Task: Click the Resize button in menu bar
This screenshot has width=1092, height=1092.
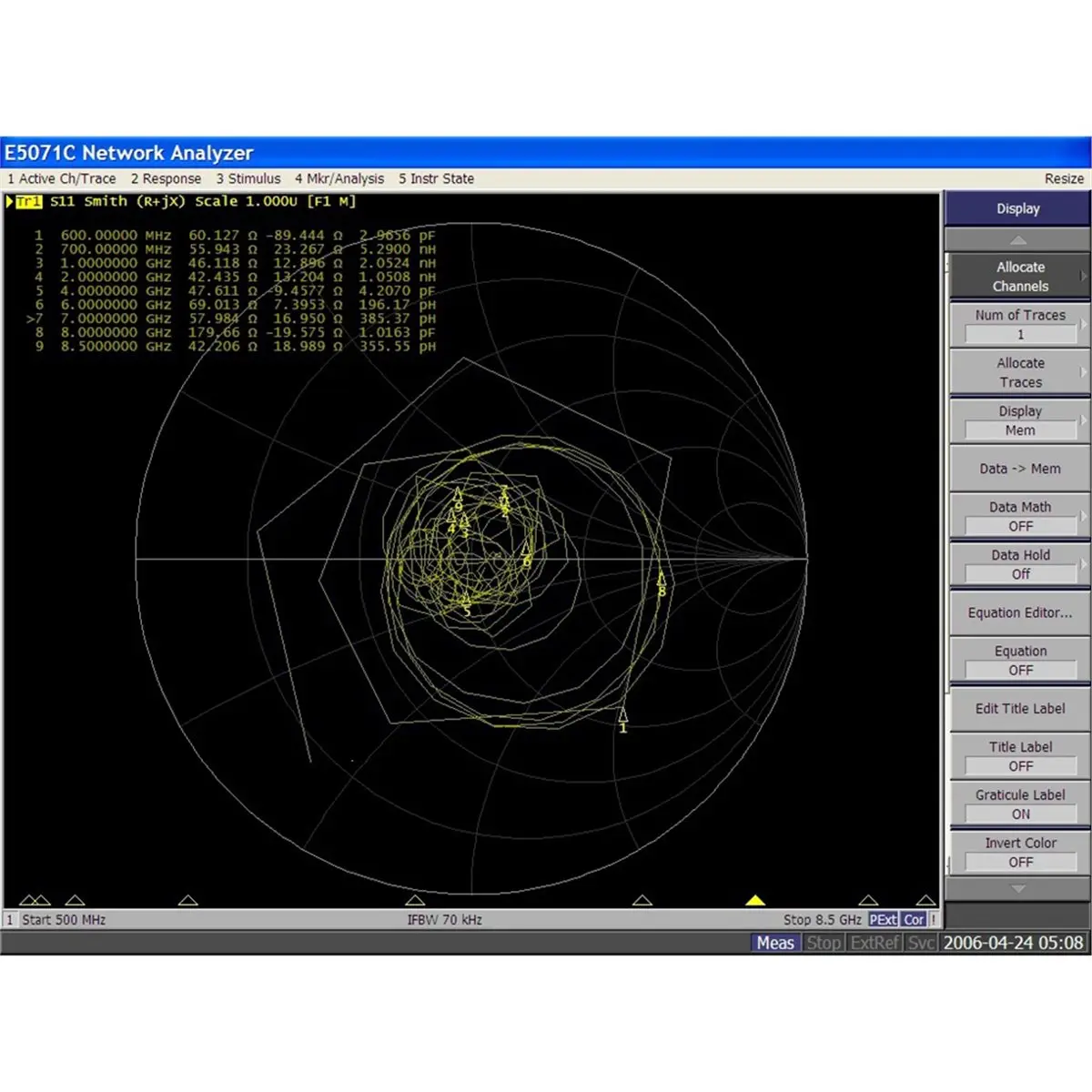Action: pos(1064,179)
